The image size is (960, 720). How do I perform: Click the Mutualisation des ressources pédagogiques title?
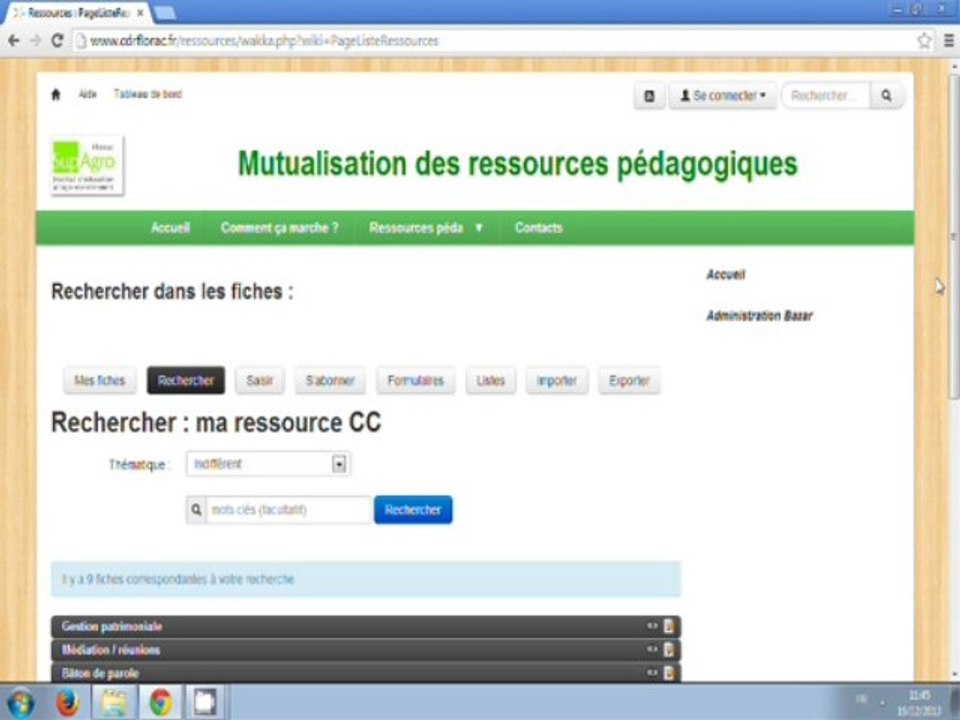[x=517, y=164]
